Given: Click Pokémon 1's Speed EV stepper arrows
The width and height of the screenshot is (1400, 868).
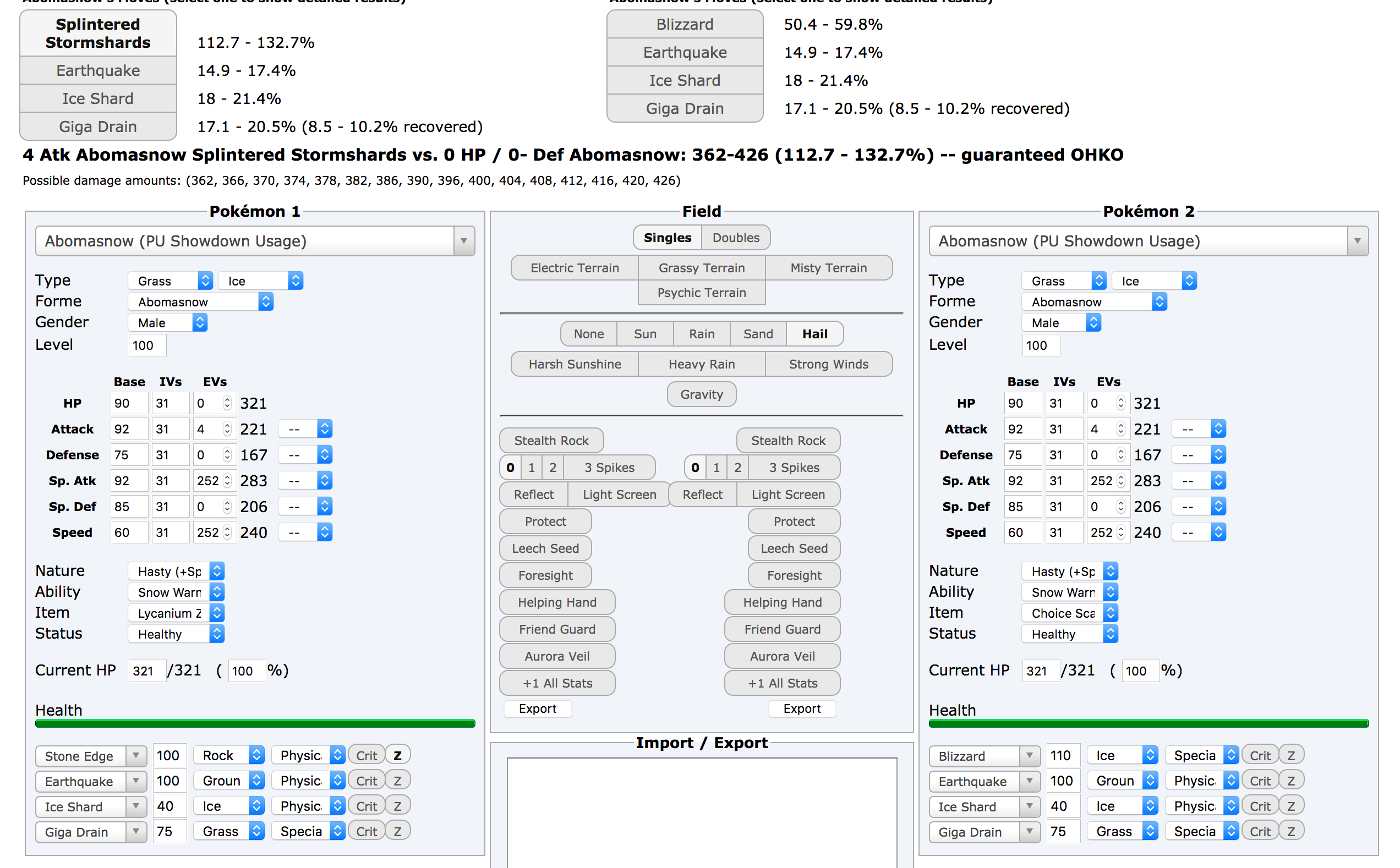Looking at the screenshot, I should (x=227, y=532).
